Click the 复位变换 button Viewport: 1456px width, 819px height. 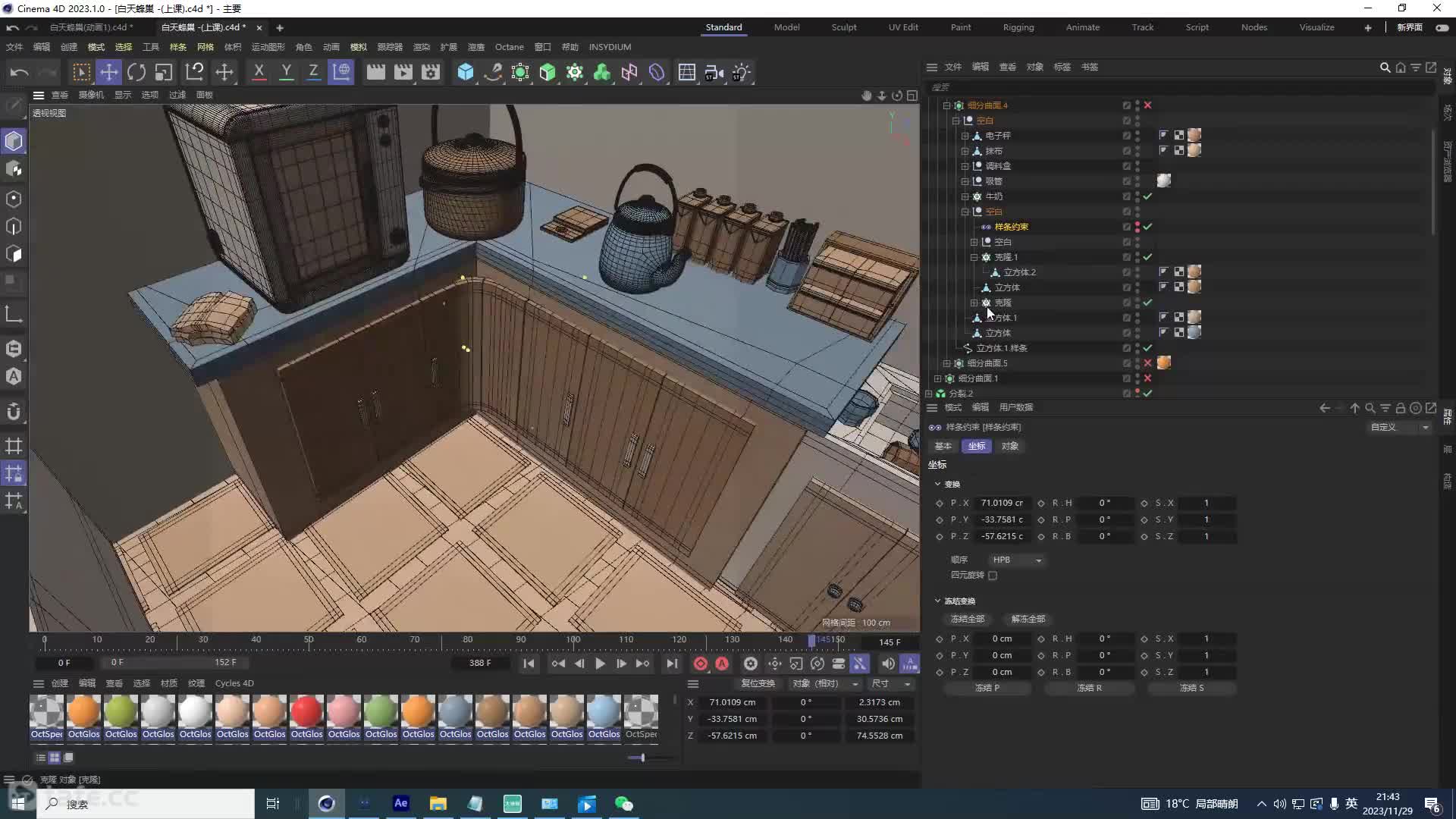758,683
